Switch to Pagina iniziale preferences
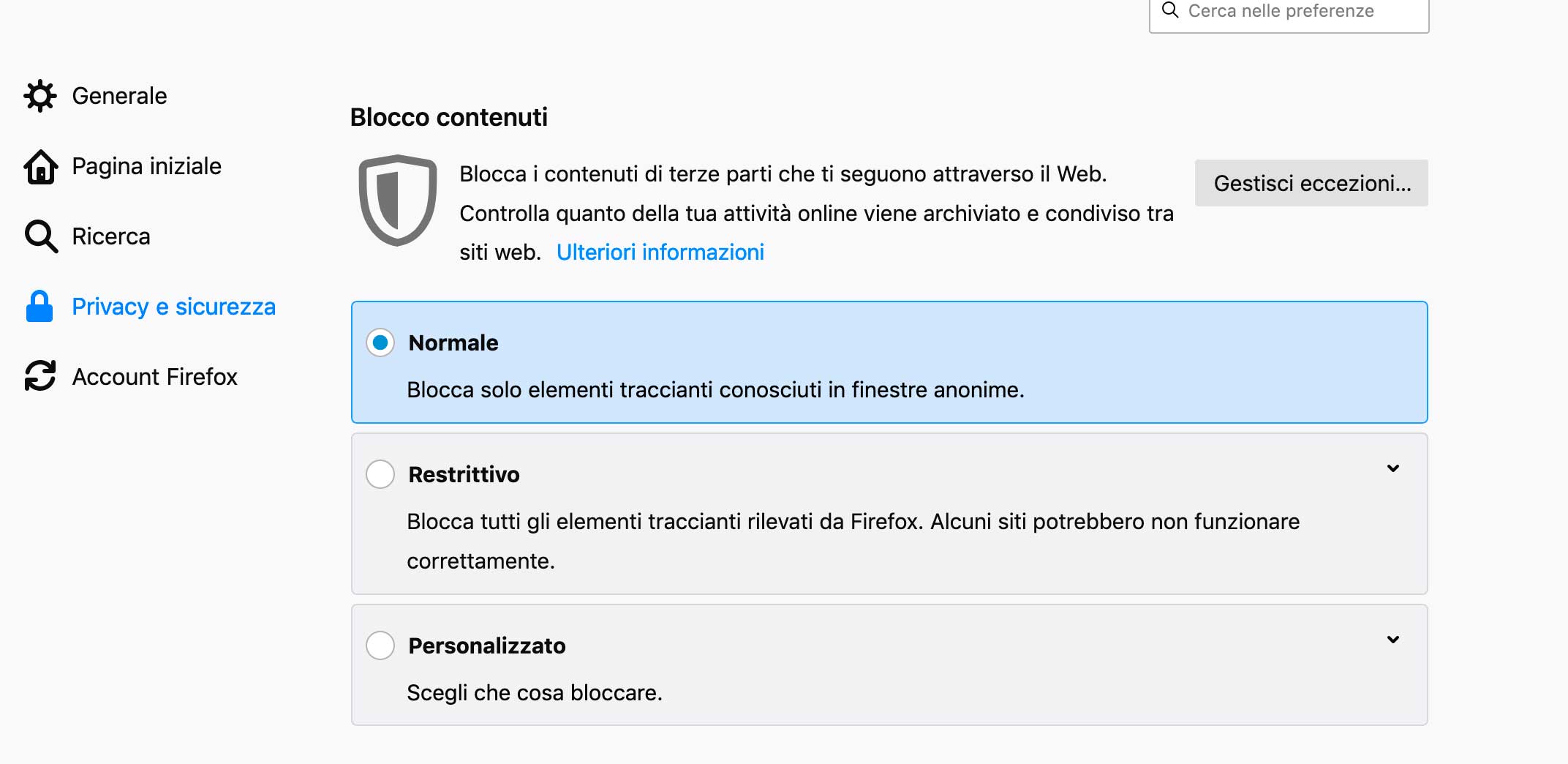Image resolution: width=1568 pixels, height=764 pixels. tap(146, 167)
